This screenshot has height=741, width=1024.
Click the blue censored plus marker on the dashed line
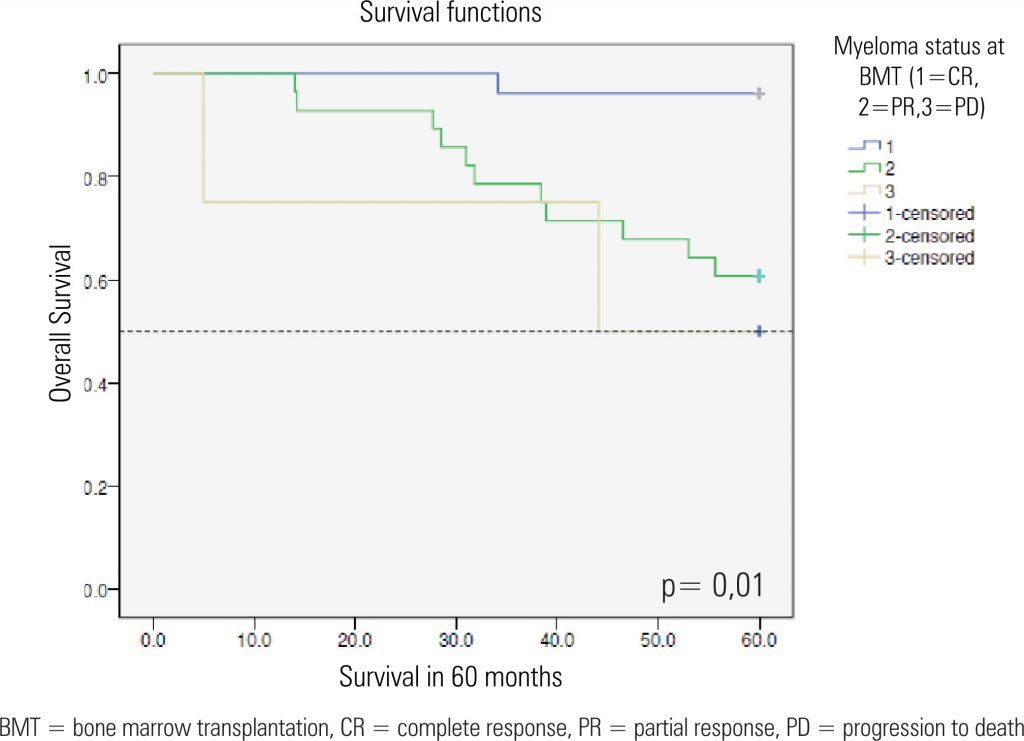[760, 331]
